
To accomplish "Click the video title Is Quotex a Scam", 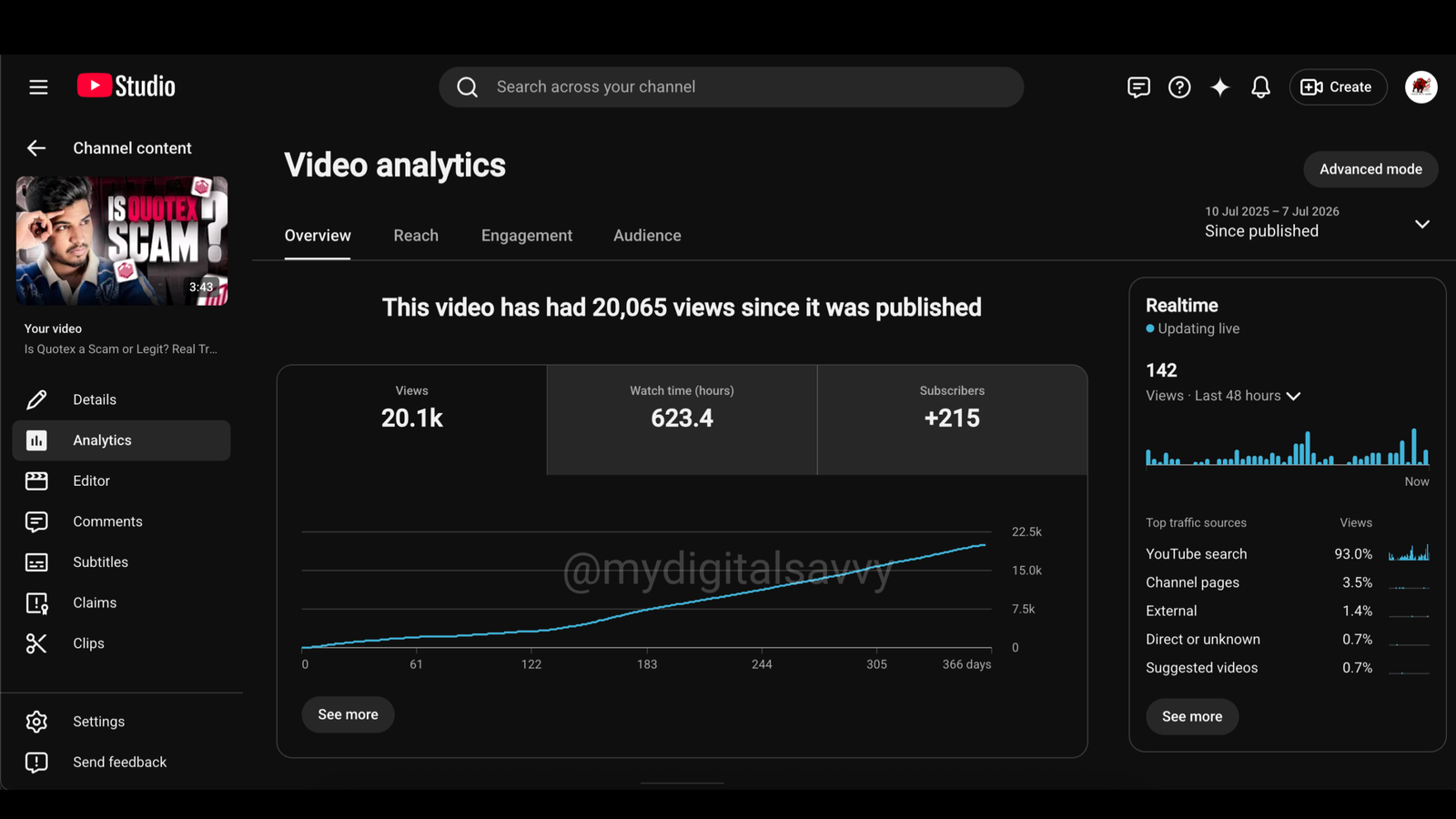I will [x=121, y=349].
